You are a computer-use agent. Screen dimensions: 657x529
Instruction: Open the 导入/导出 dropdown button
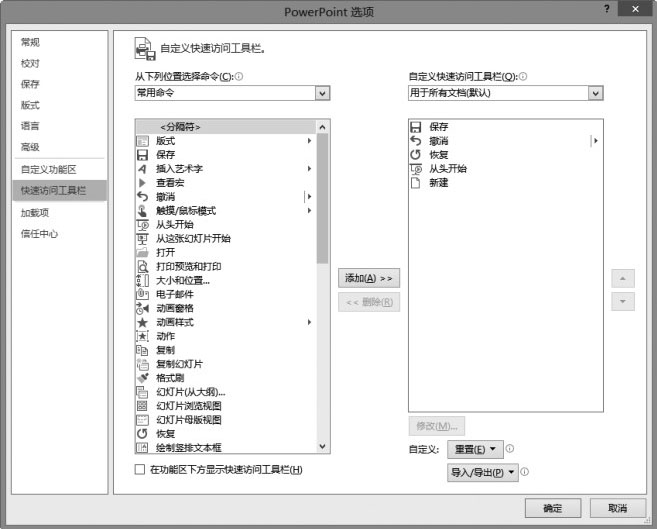pos(483,472)
